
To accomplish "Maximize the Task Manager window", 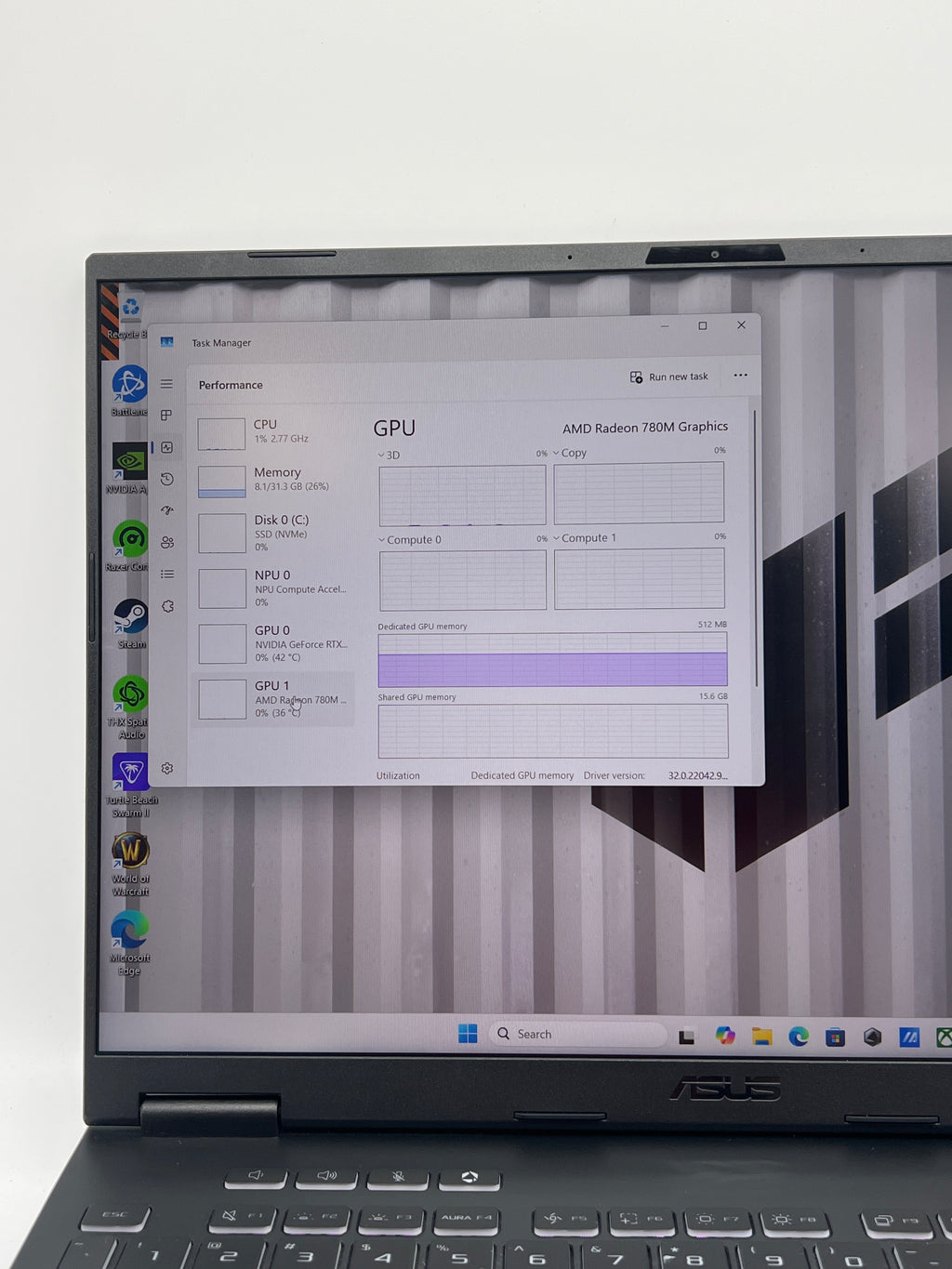I will click(x=703, y=325).
